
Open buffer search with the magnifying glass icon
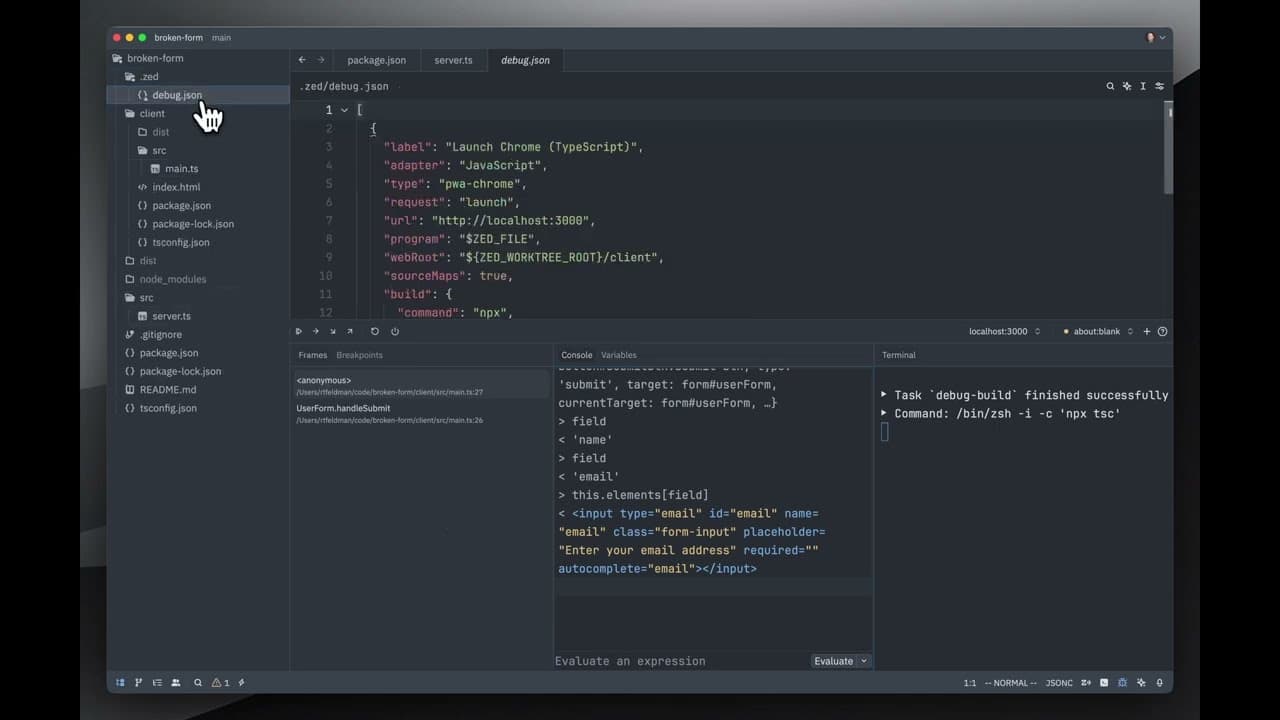1110,86
